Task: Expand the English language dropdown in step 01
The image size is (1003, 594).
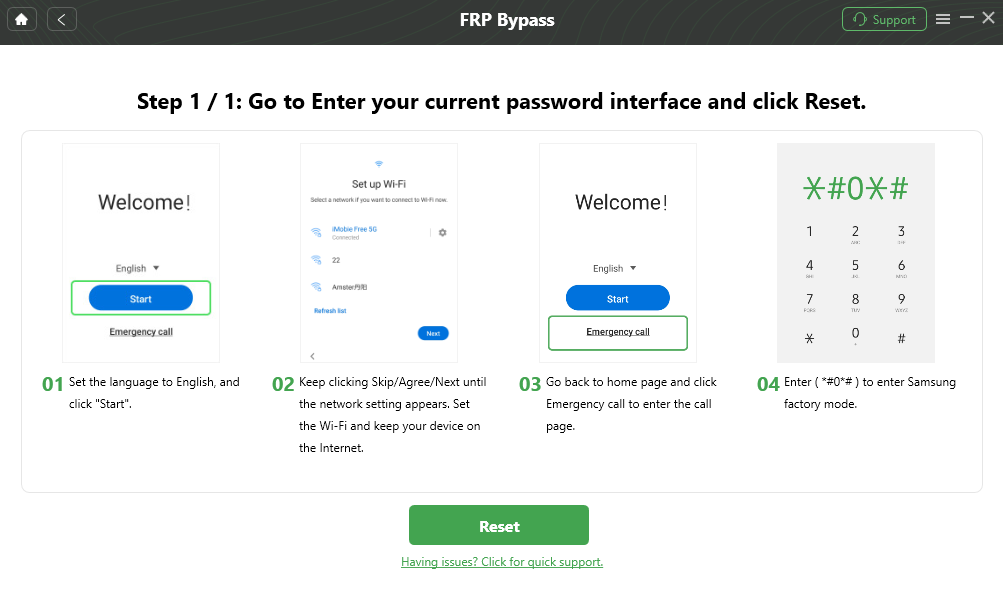Action: (x=140, y=267)
